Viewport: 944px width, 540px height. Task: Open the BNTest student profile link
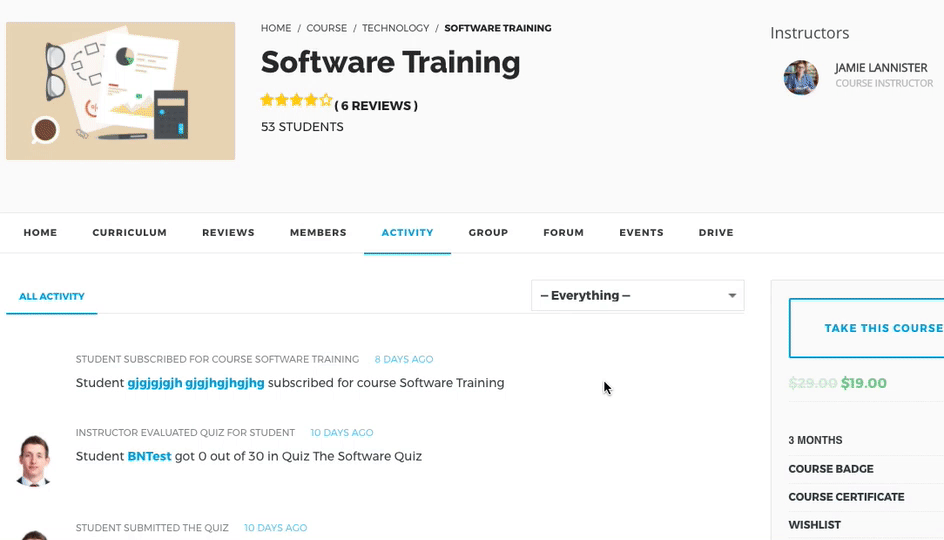tap(149, 456)
